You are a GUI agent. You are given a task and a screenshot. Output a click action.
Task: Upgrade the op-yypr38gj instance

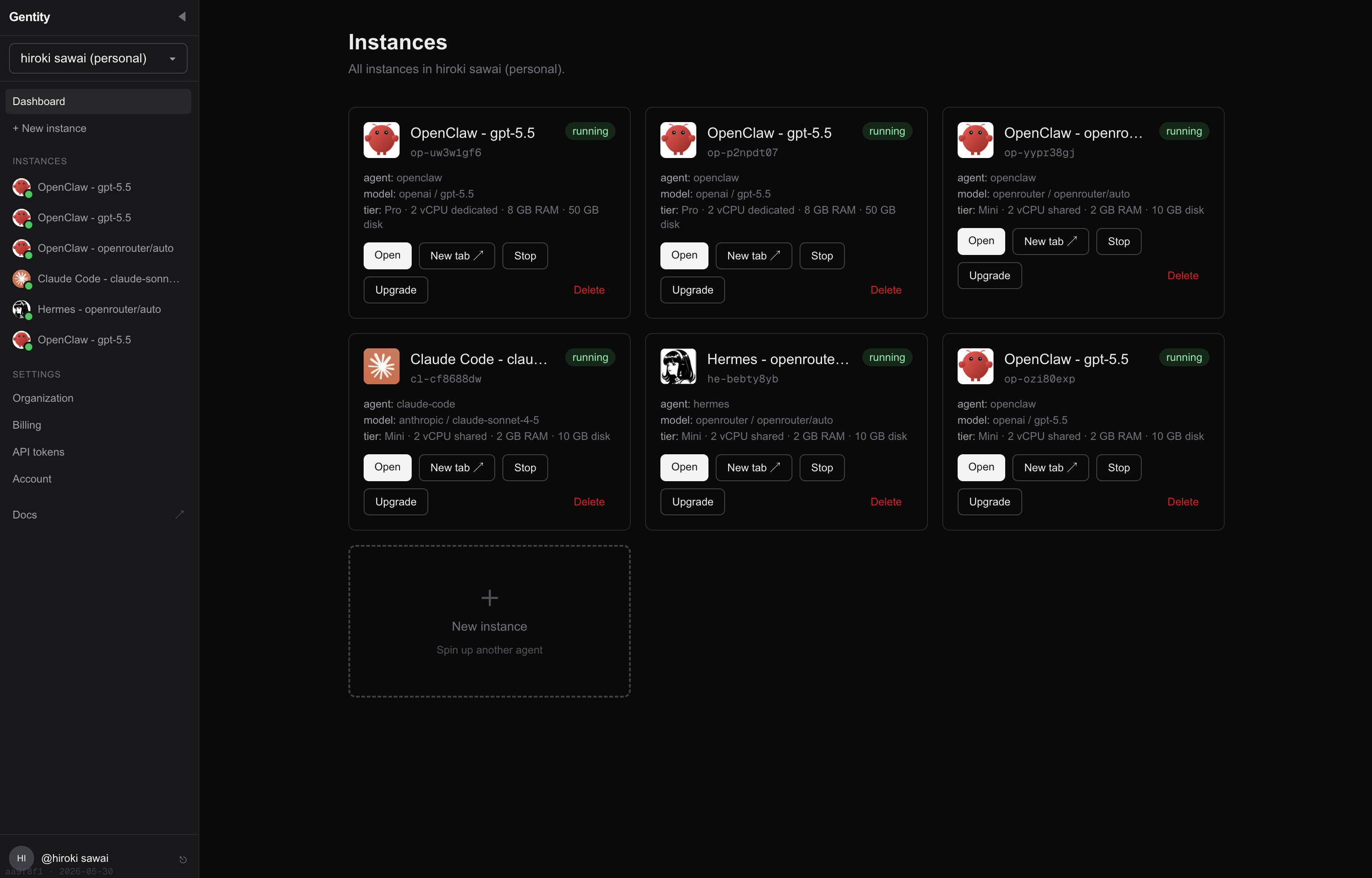click(x=989, y=275)
